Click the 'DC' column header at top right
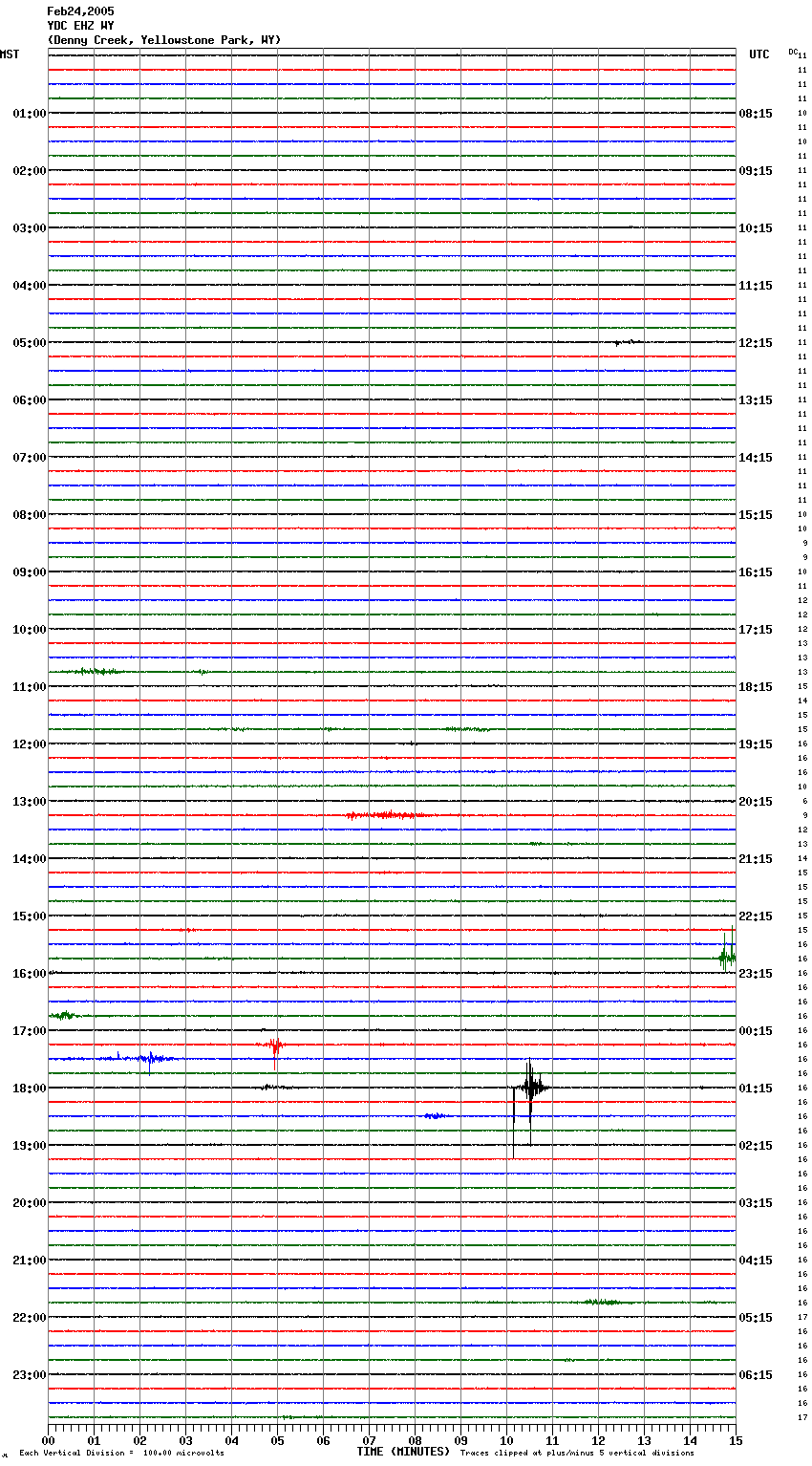812x1466 pixels. 792,52
